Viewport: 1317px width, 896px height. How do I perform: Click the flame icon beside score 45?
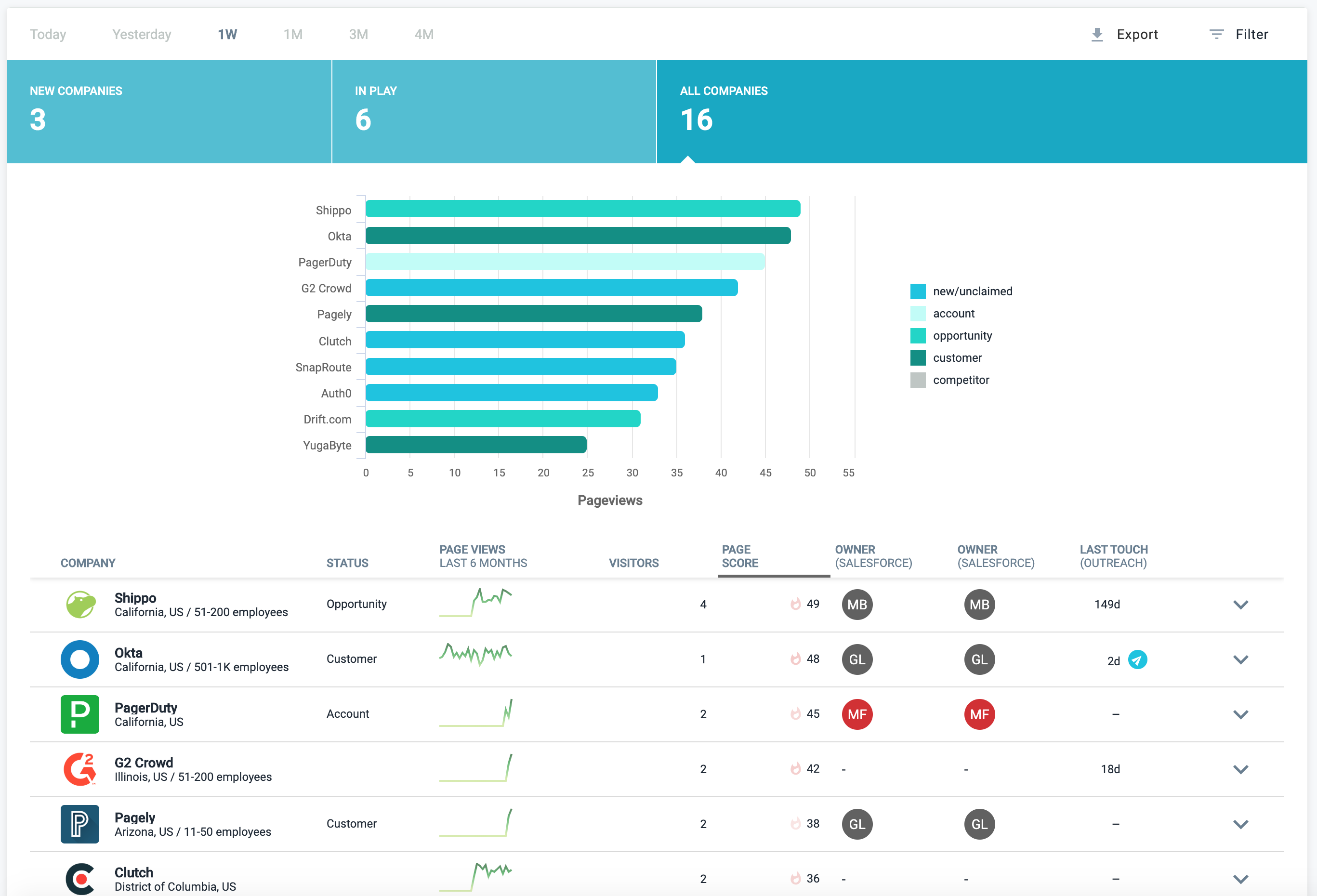pos(796,714)
